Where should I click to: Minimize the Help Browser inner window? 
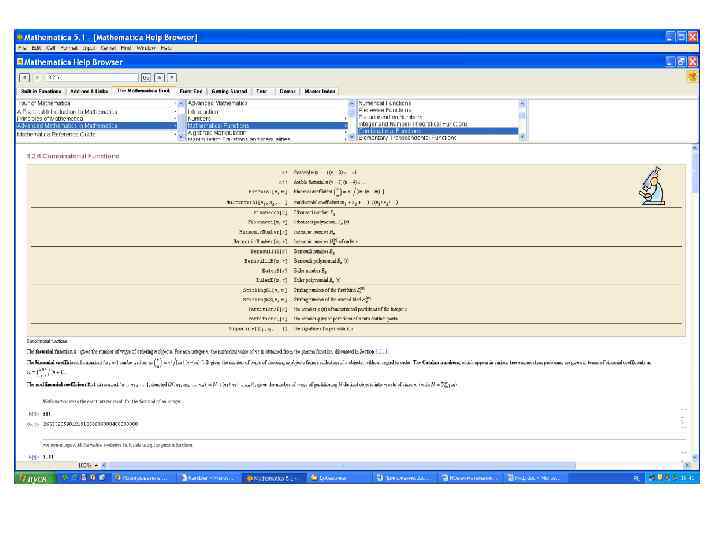tap(670, 62)
